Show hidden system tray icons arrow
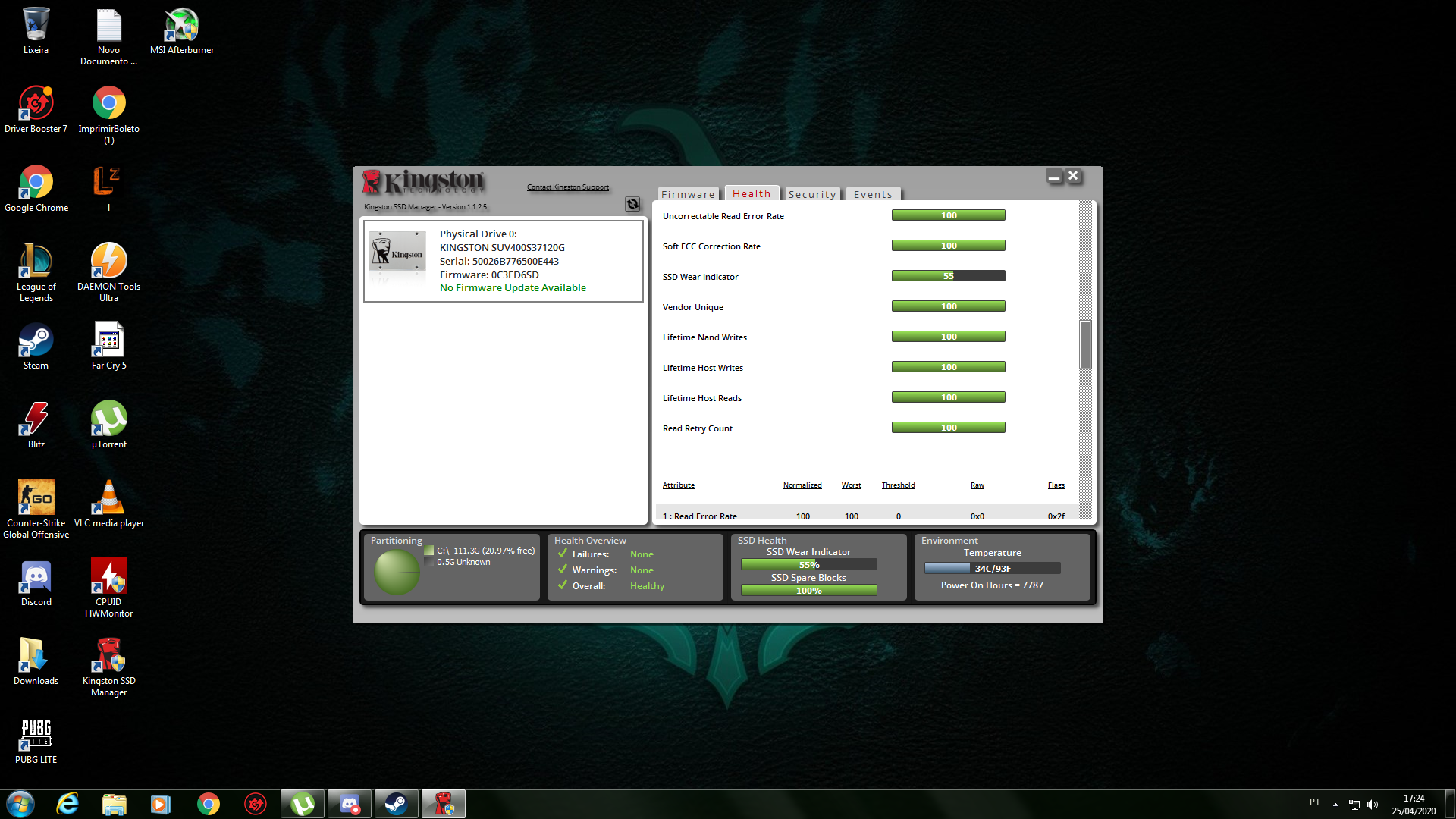The image size is (1456, 819). pos(1335,805)
